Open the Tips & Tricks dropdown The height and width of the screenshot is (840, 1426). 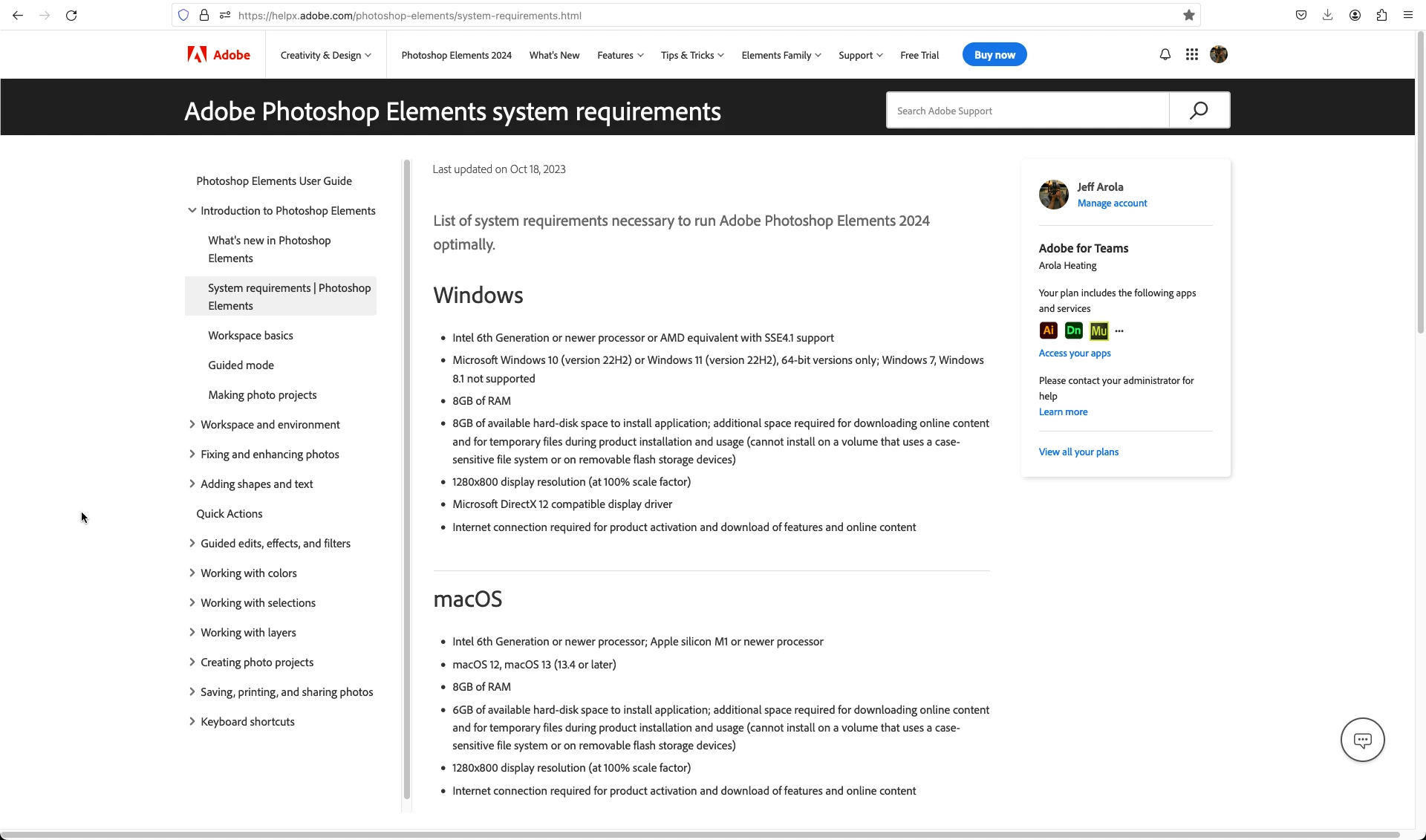click(x=691, y=55)
